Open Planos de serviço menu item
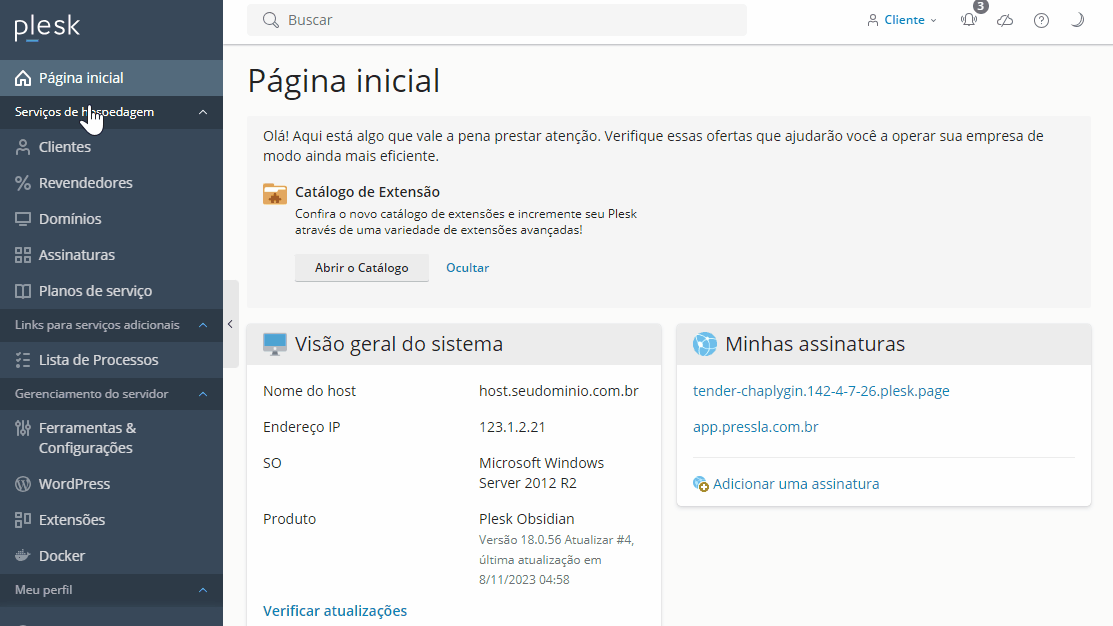Image resolution: width=1113 pixels, height=626 pixels. [111, 291]
